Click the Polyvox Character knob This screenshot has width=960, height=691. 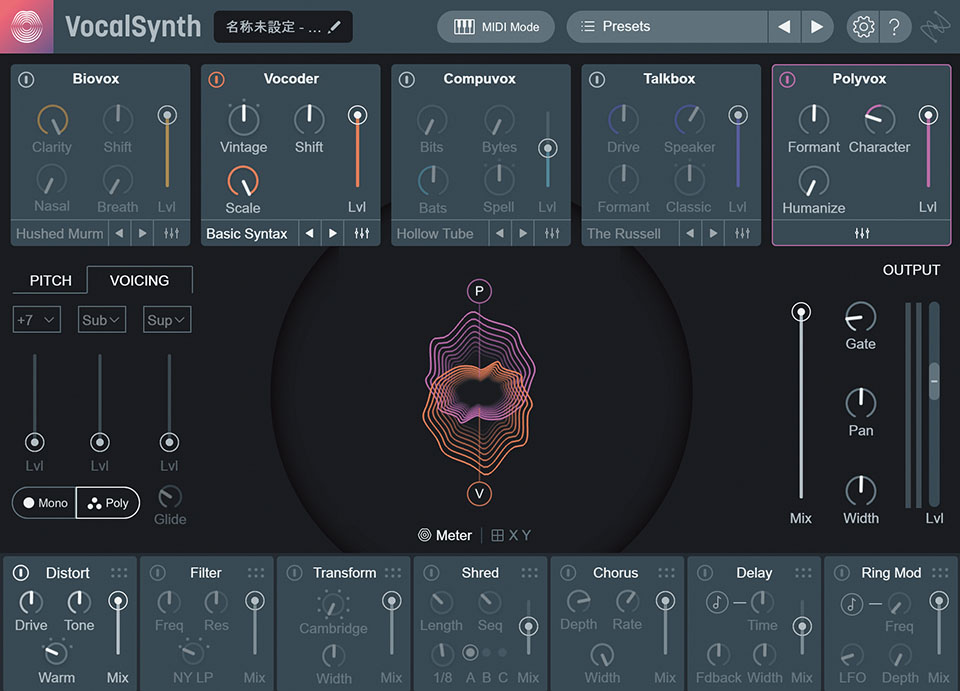(879, 119)
